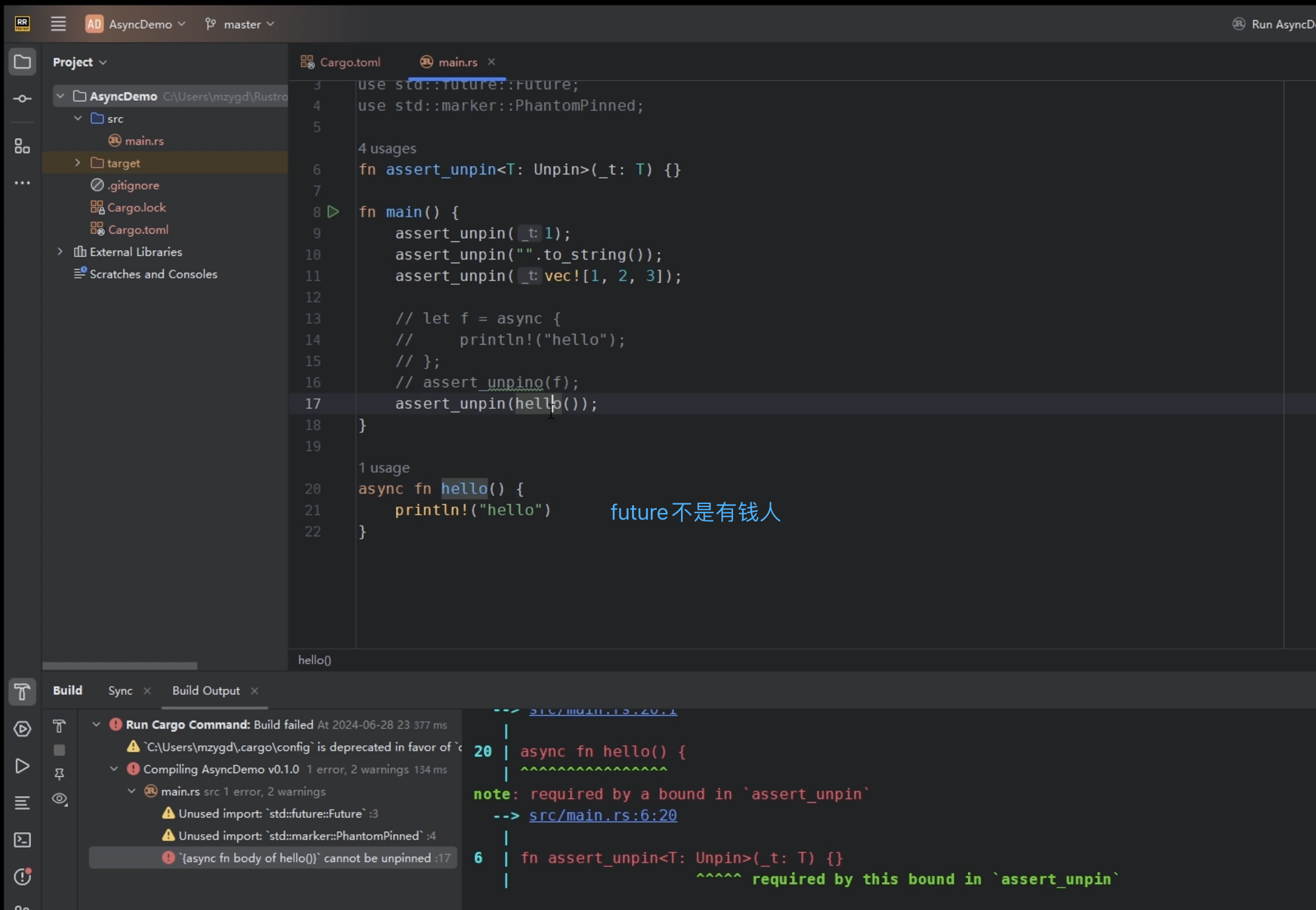
Task: Collapse the Run Cargo Command build node
Action: [96, 724]
